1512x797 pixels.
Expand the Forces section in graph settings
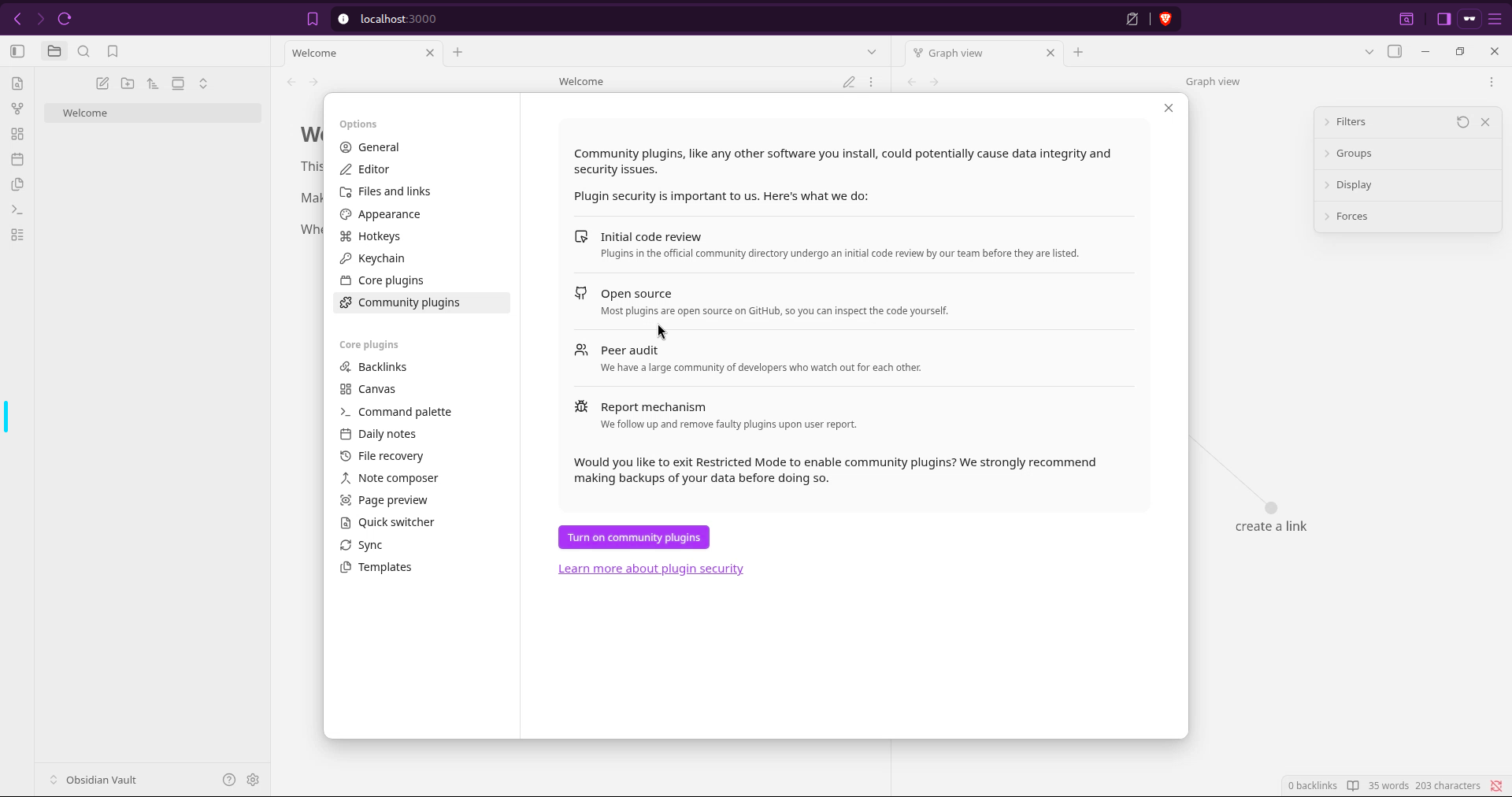tap(1408, 217)
